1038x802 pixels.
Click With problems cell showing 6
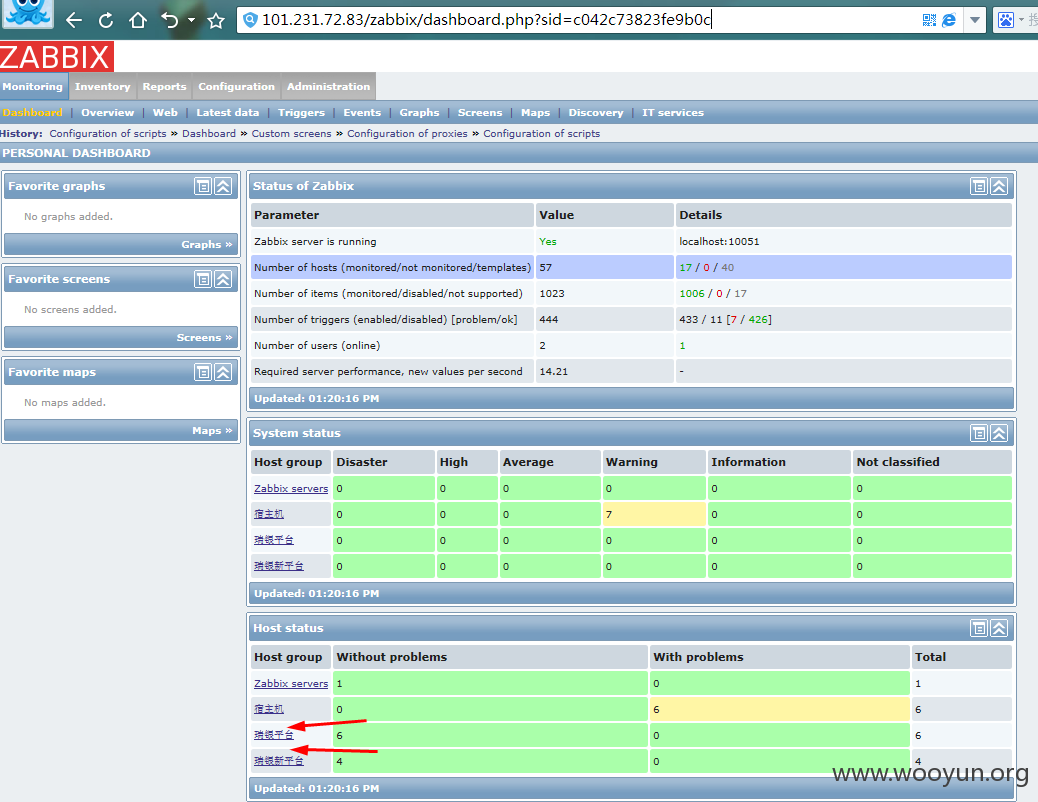[780, 709]
